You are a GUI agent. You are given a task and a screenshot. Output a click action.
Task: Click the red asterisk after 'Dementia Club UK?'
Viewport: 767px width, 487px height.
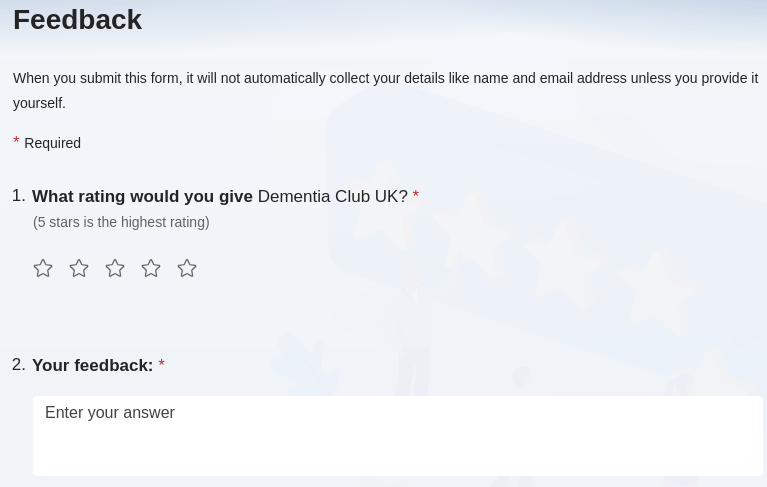(x=416, y=196)
